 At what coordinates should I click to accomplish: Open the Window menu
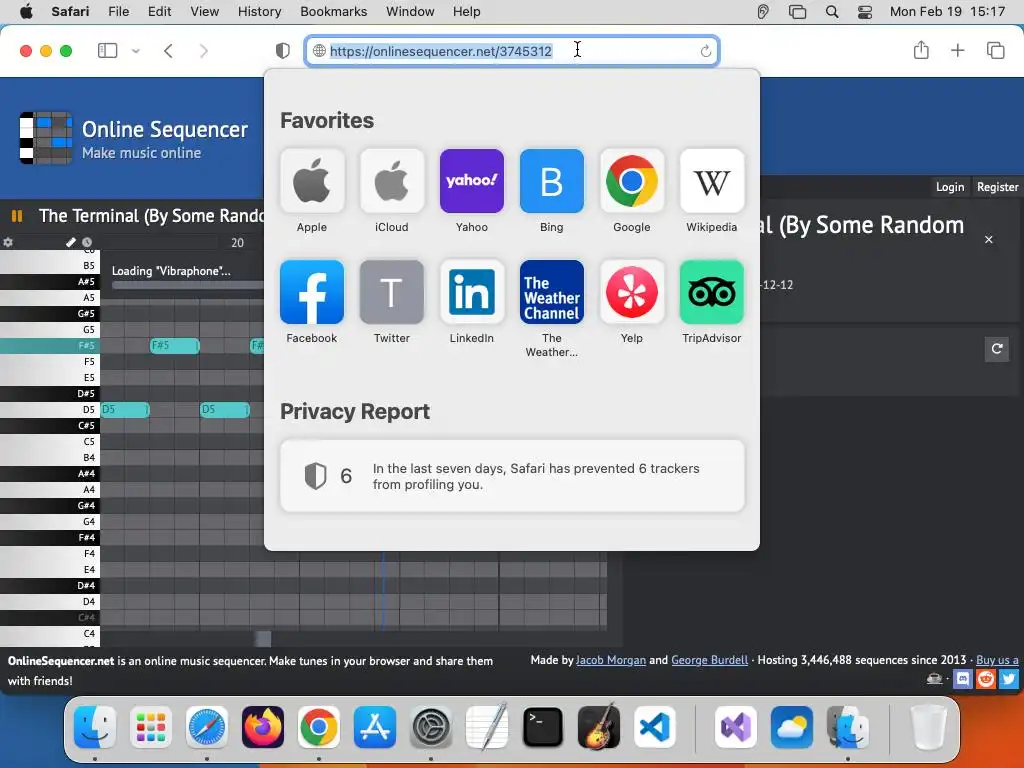410,11
